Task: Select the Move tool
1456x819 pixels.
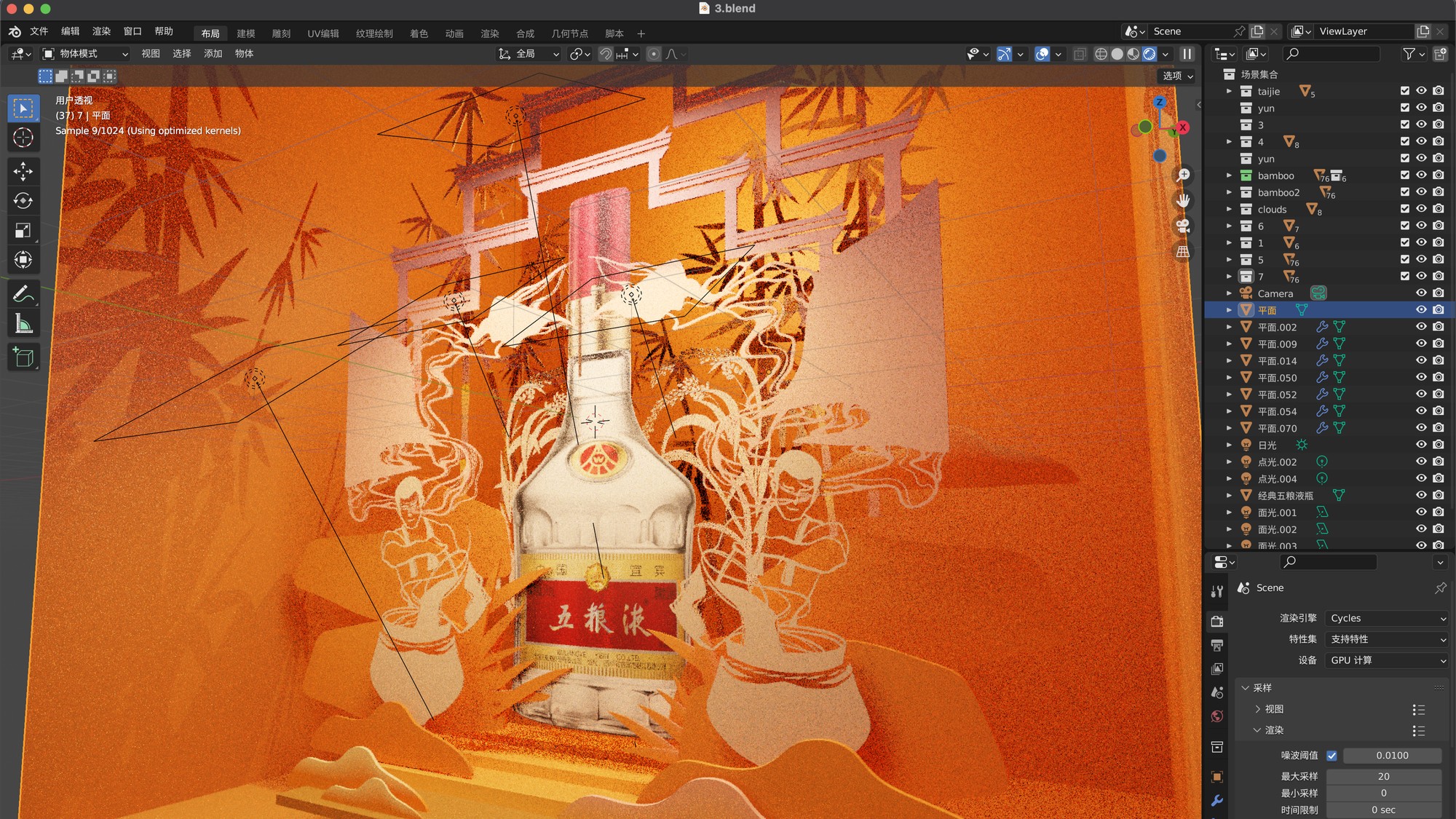Action: (x=23, y=172)
